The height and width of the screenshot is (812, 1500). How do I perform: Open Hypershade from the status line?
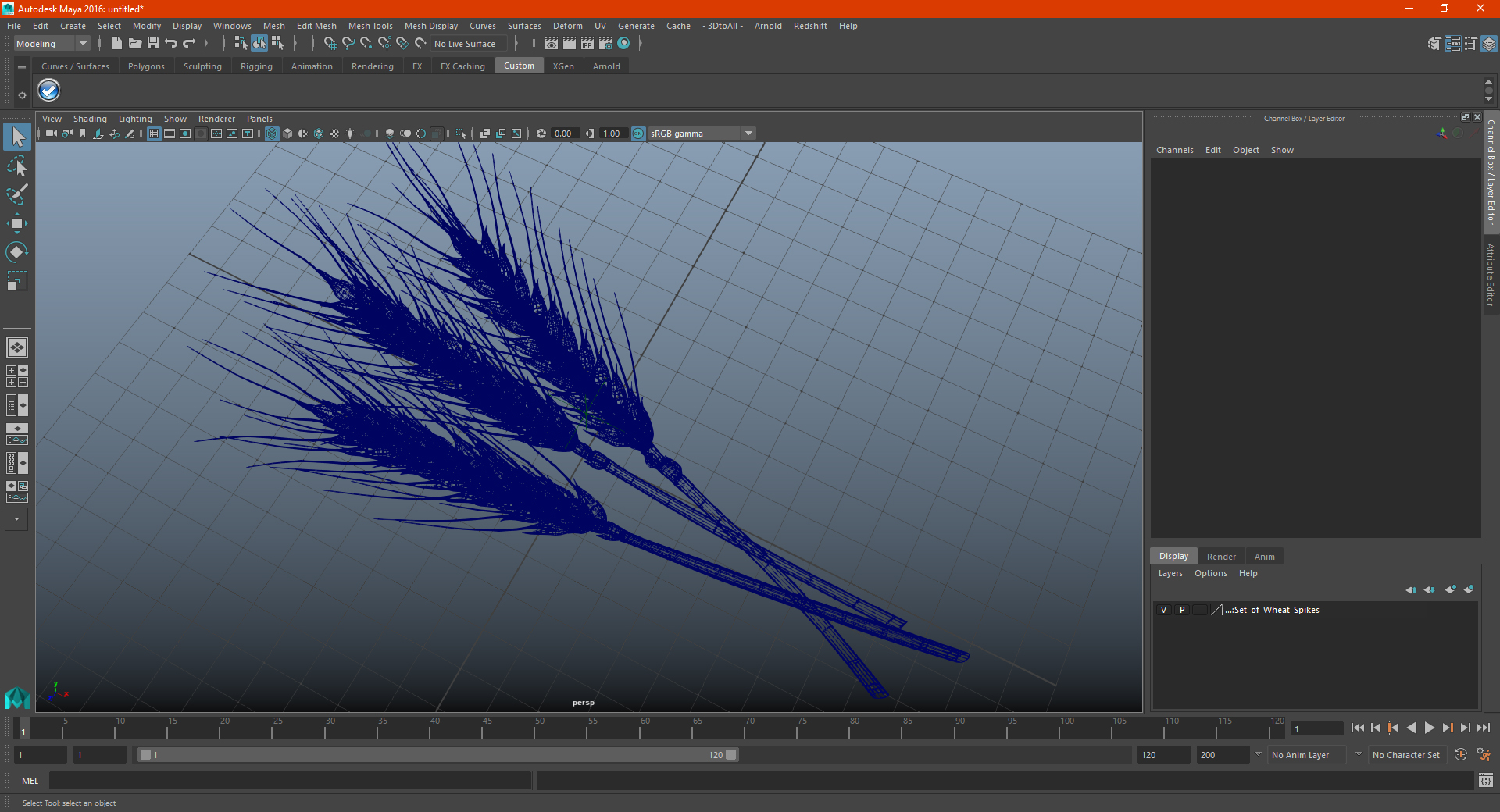pos(624,44)
